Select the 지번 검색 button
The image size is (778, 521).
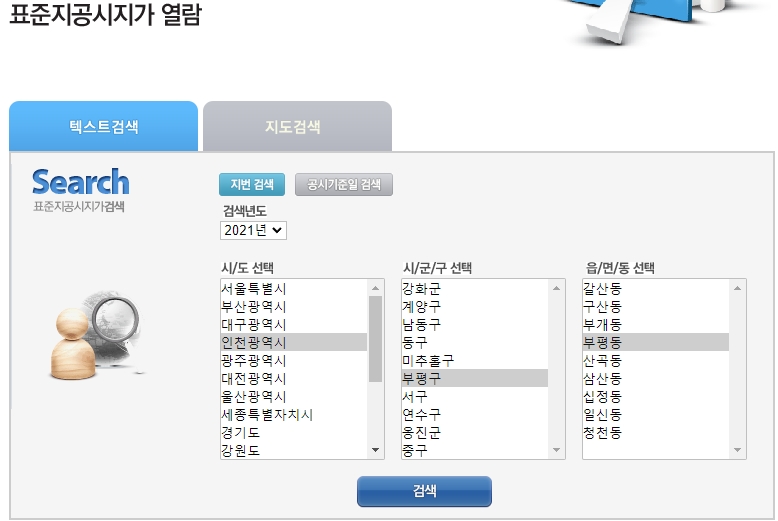(252, 185)
